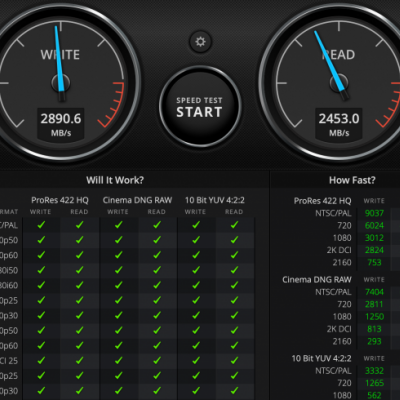The width and height of the screenshot is (400, 400).
Task: Open settings via the gear icon
Action: click(200, 42)
